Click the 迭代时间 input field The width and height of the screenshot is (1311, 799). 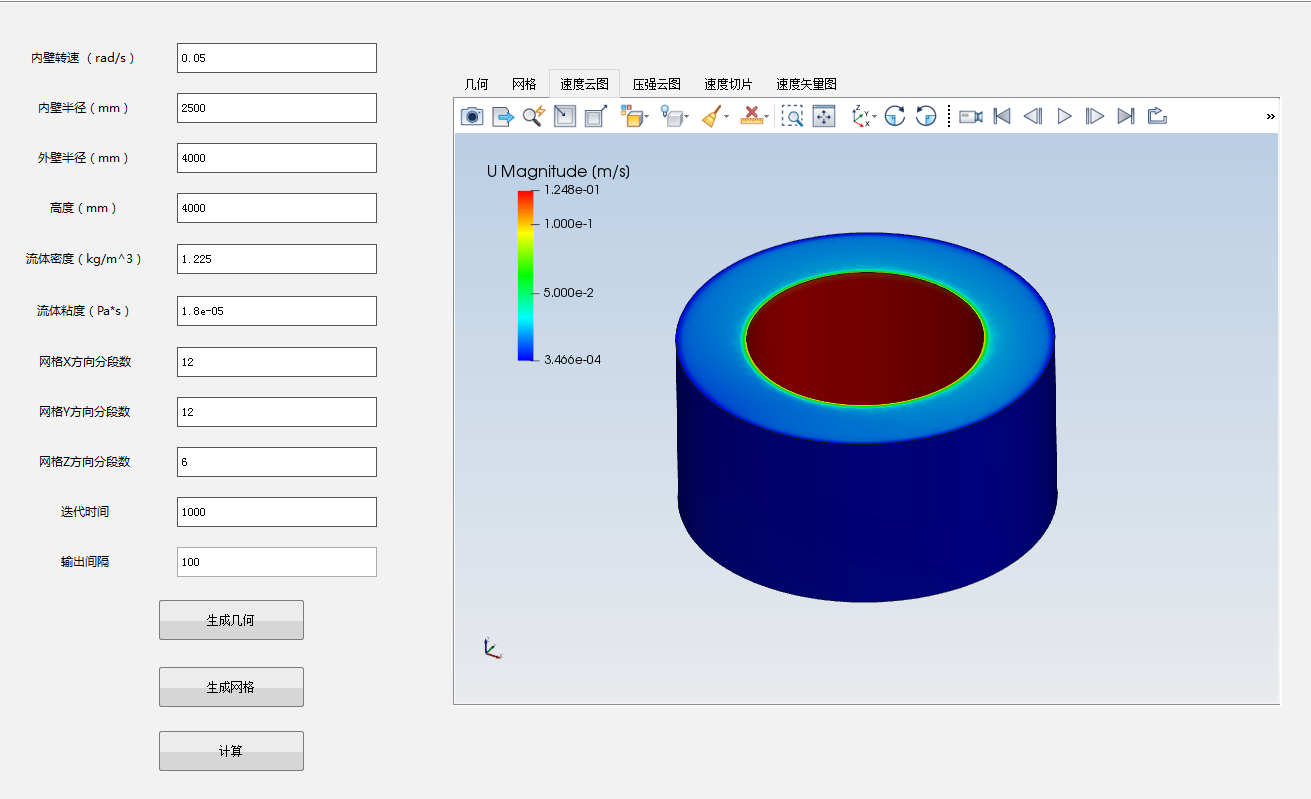(x=277, y=512)
